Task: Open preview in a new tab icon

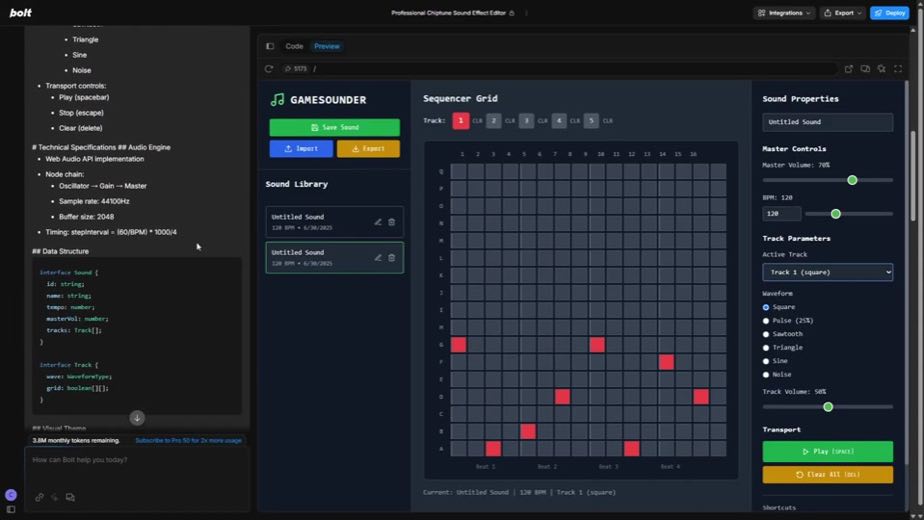Action: pyautogui.click(x=849, y=69)
